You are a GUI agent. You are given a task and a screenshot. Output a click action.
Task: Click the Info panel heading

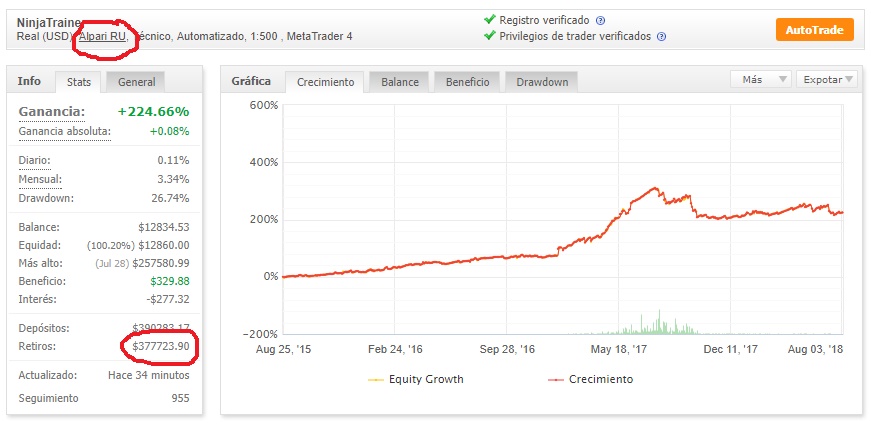[29, 81]
